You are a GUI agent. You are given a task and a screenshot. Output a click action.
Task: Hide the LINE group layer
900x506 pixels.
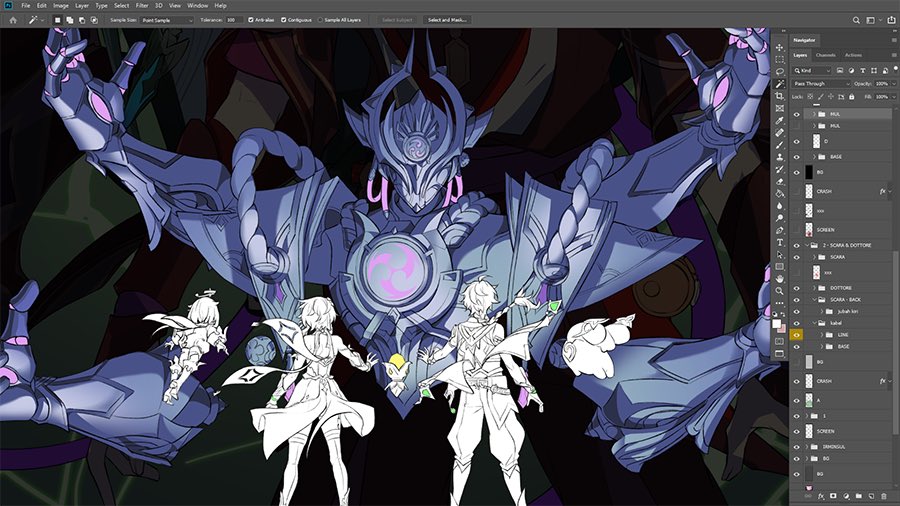(797, 335)
